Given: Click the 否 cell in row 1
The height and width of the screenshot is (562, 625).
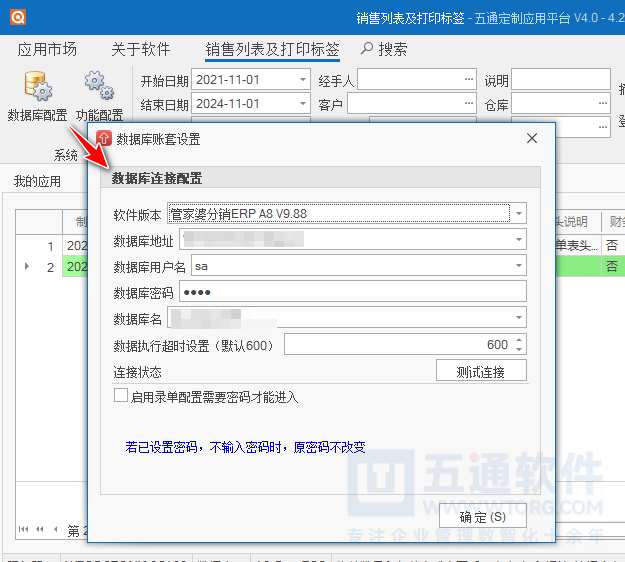Looking at the screenshot, I should pos(612,245).
